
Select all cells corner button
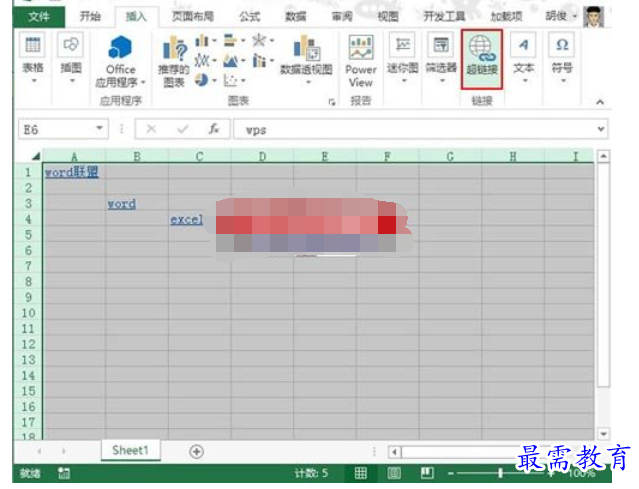point(36,156)
